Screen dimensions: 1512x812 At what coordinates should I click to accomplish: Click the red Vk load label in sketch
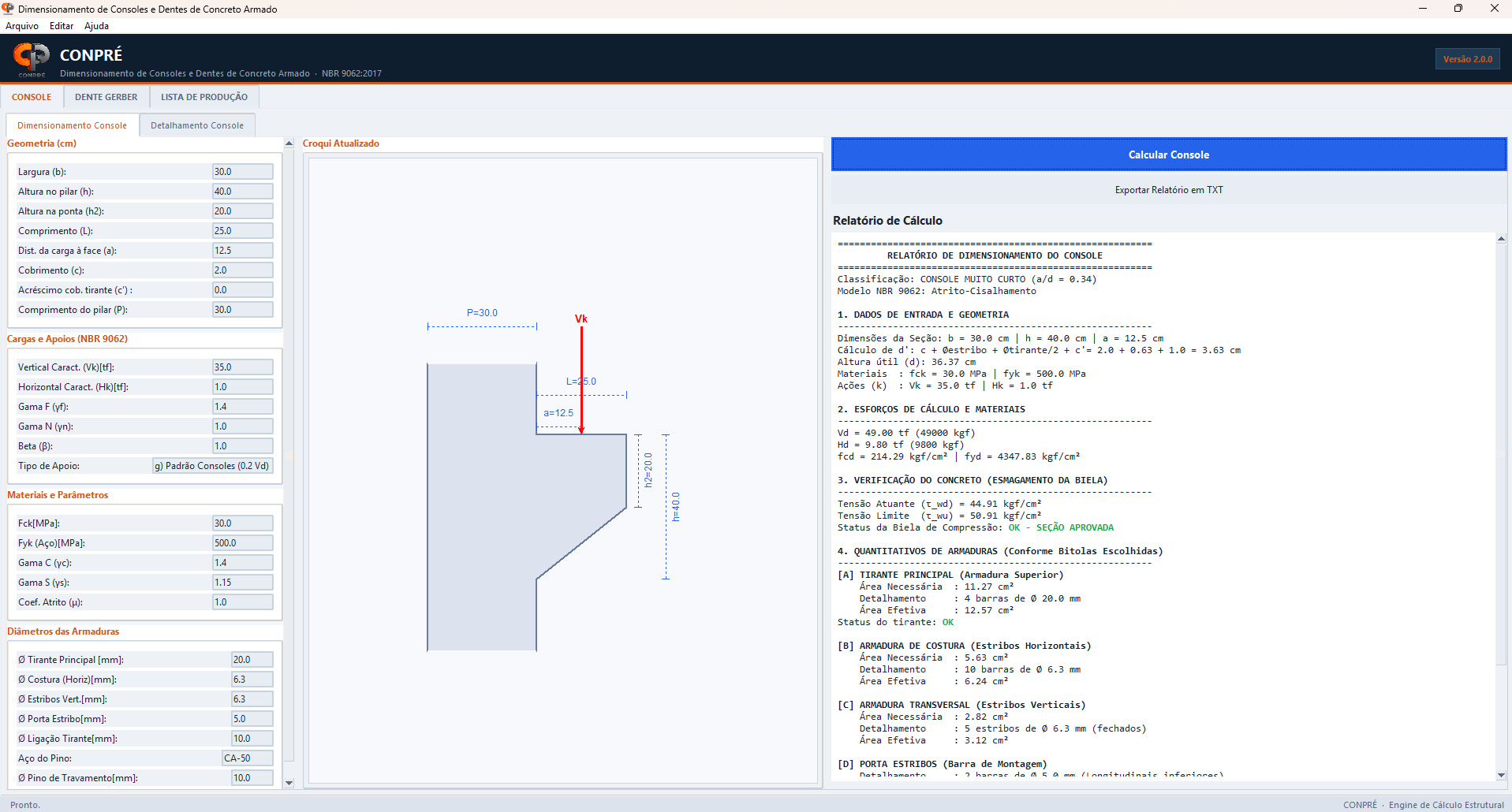tap(581, 319)
